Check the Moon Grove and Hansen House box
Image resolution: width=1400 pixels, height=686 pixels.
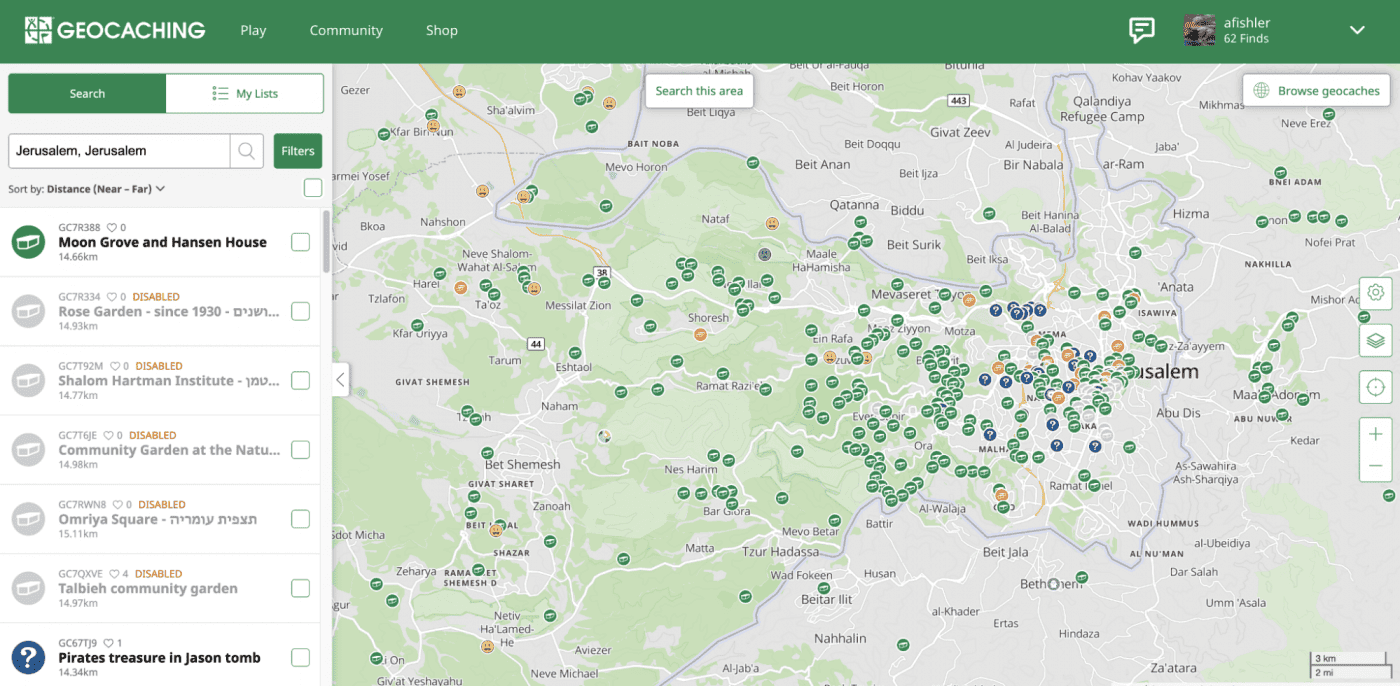300,242
